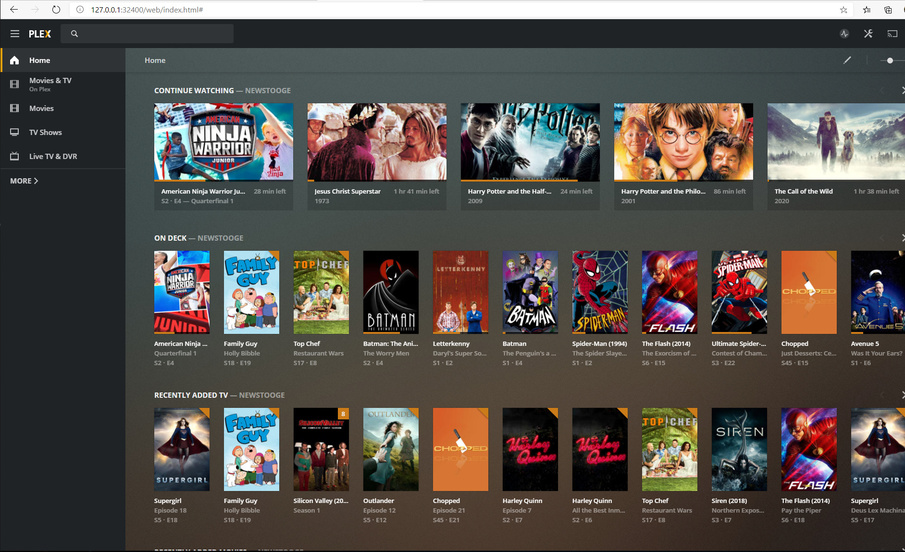The height and width of the screenshot is (552, 905).
Task: Click ON DECK section heading
Action: pyautogui.click(x=170, y=238)
